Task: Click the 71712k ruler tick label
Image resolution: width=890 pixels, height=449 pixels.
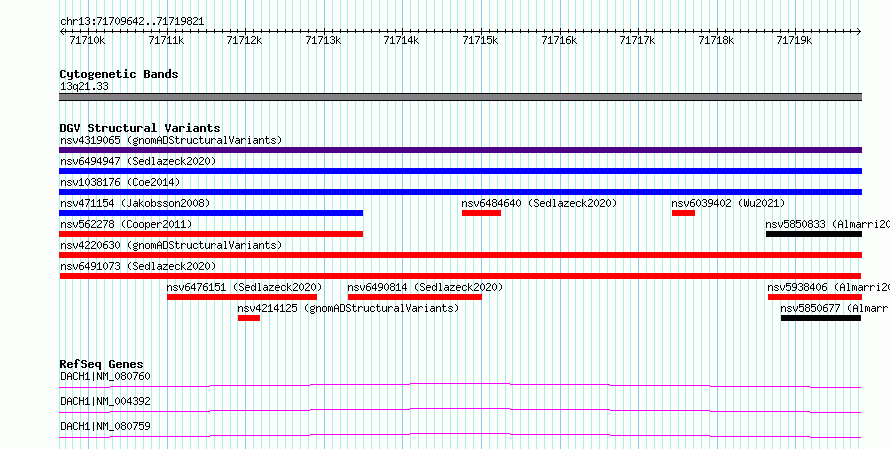Action: click(244, 41)
